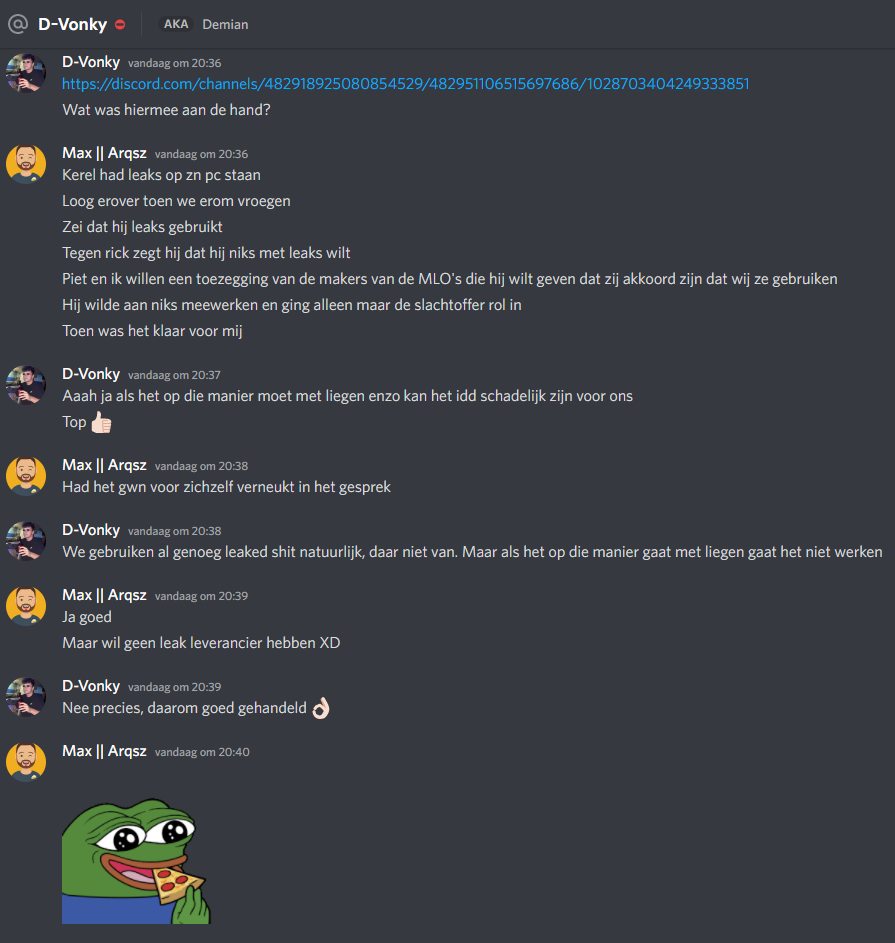Open D-Vonky avatar on the 20:37 message
The width and height of the screenshot is (895, 943).
(x=26, y=385)
